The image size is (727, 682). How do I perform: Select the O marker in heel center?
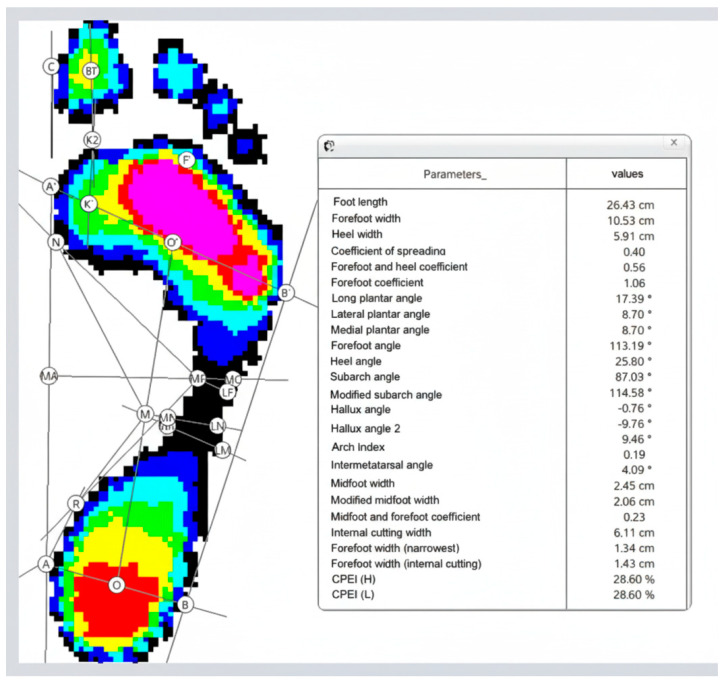[116, 585]
